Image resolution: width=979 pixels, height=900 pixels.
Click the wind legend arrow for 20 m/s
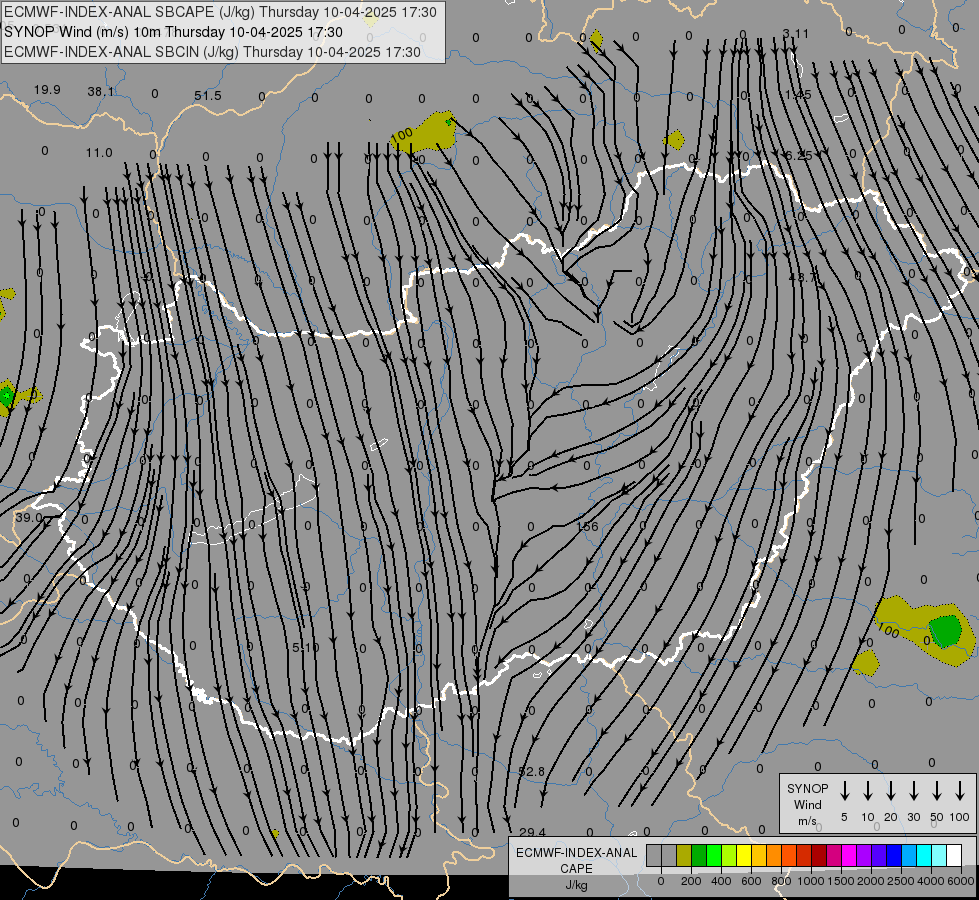point(891,790)
